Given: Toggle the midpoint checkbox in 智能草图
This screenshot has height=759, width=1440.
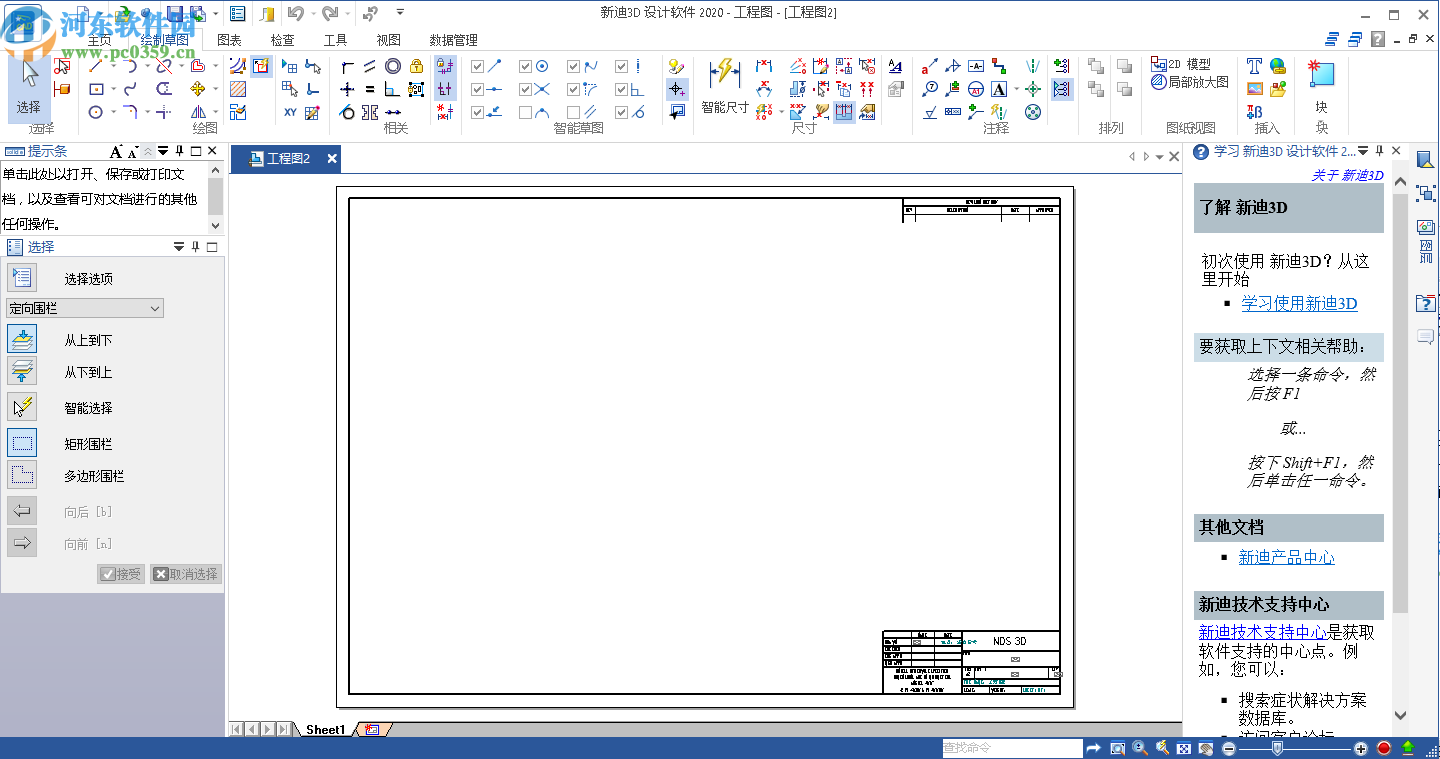Looking at the screenshot, I should (x=478, y=89).
